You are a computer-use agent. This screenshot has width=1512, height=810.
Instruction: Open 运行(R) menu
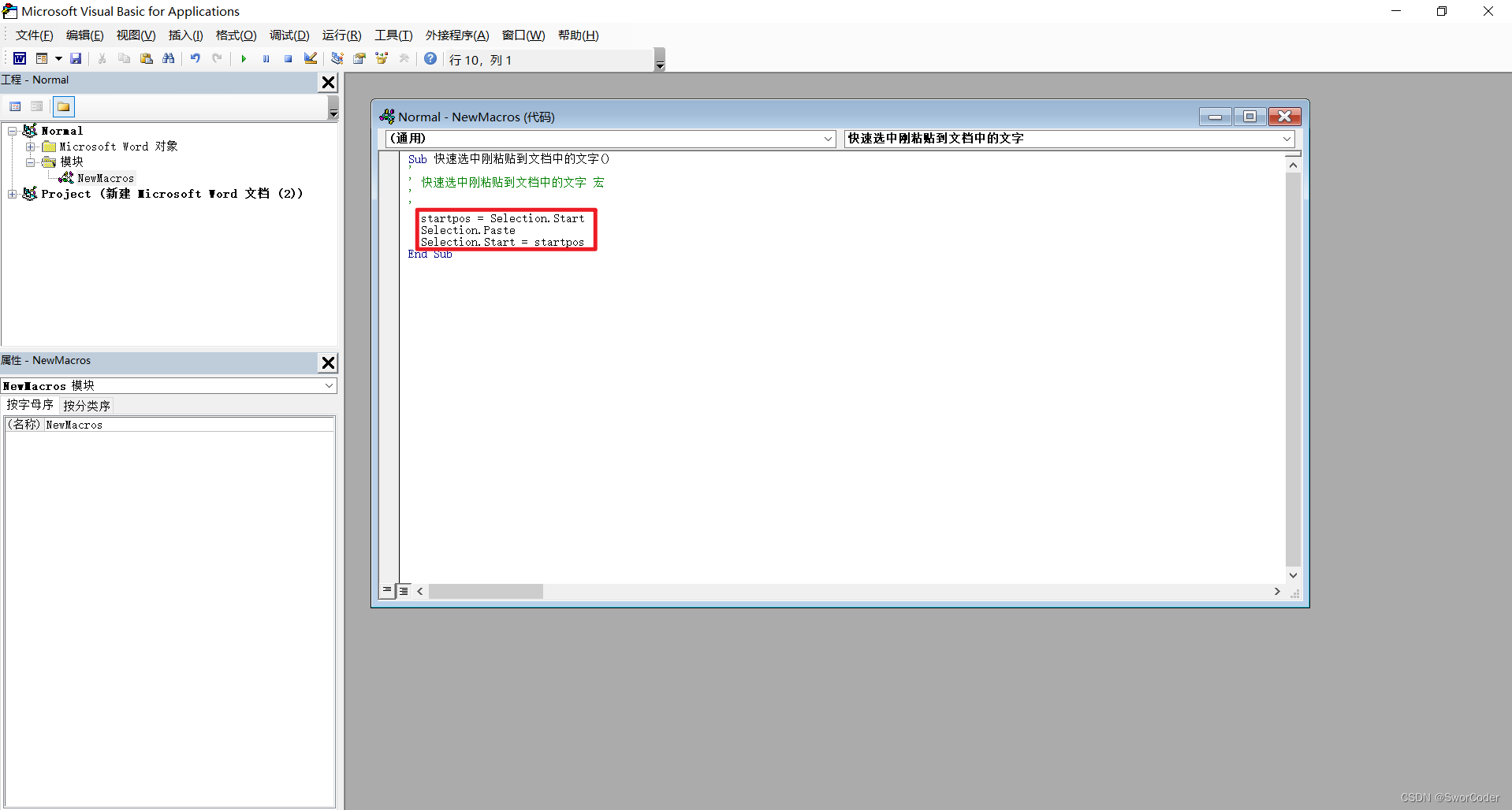click(341, 35)
